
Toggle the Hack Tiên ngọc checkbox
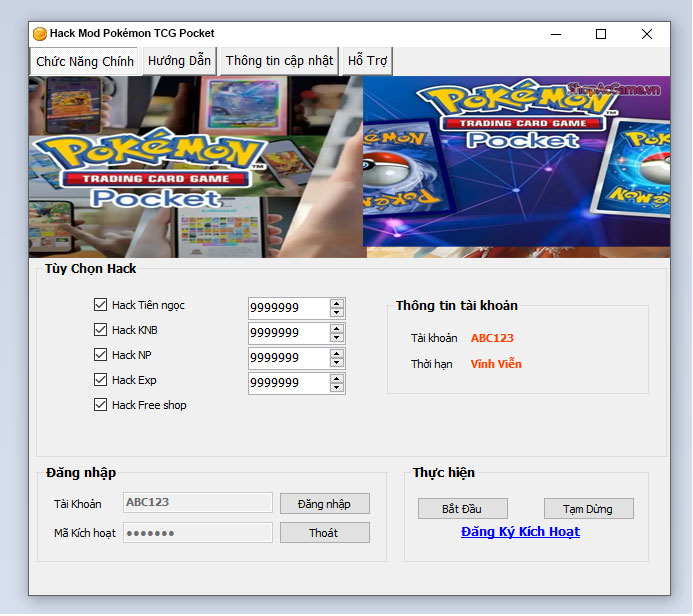tap(100, 304)
